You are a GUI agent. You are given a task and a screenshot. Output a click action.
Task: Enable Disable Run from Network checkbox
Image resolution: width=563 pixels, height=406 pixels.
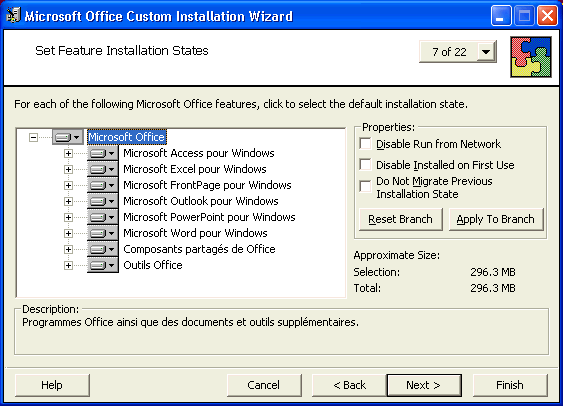pos(366,144)
